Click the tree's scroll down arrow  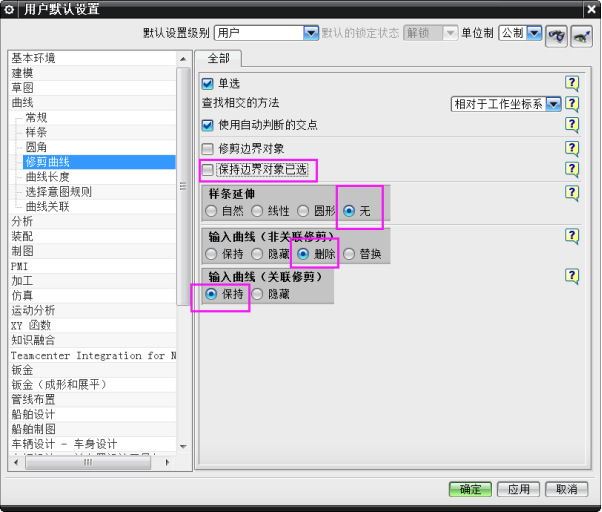pos(183,446)
